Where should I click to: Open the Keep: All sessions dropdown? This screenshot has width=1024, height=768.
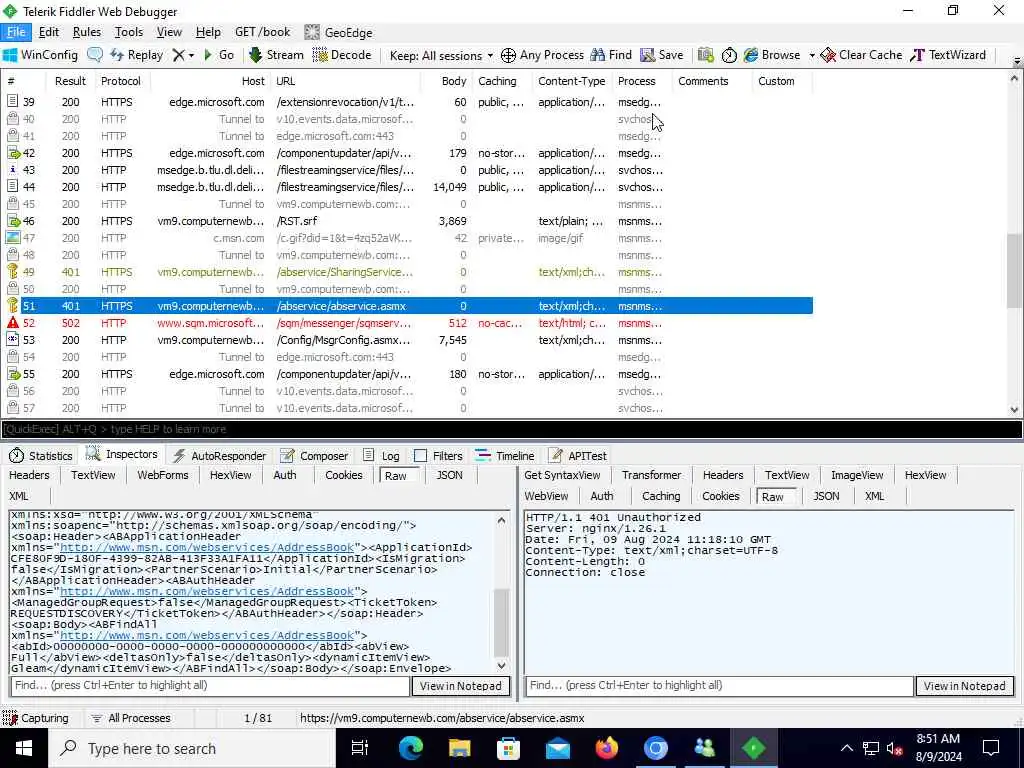coord(441,56)
